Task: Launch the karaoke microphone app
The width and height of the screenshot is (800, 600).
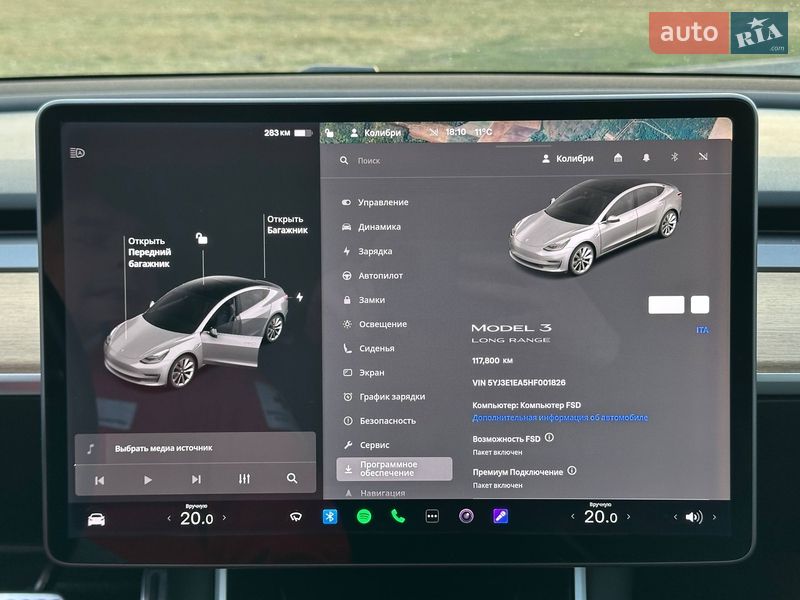Action: 500,516
